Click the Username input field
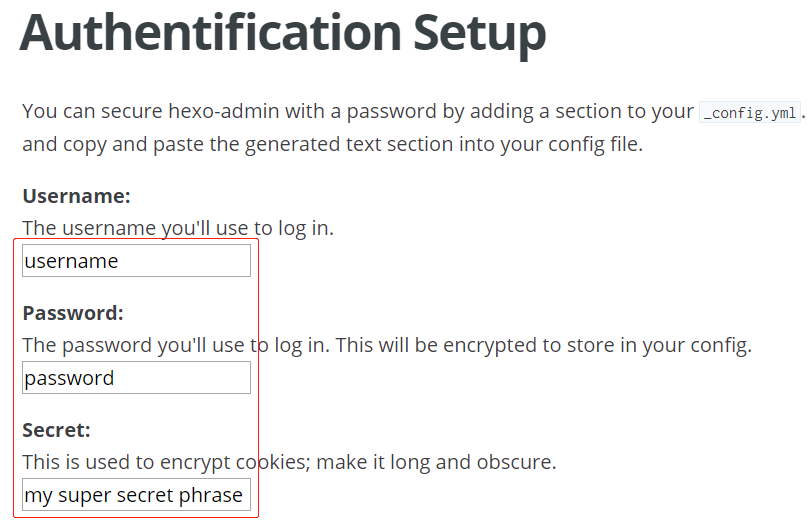811x527 pixels. coord(136,261)
